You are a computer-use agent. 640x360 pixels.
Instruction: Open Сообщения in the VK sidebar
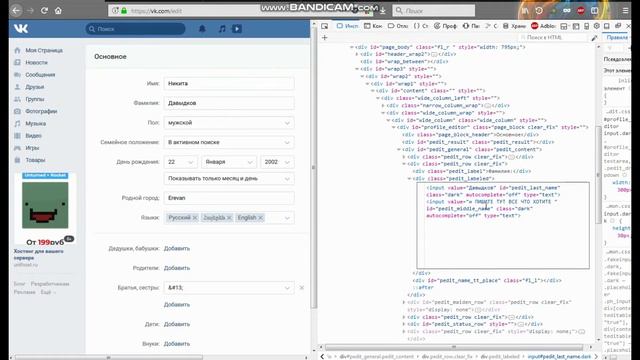click(40, 75)
